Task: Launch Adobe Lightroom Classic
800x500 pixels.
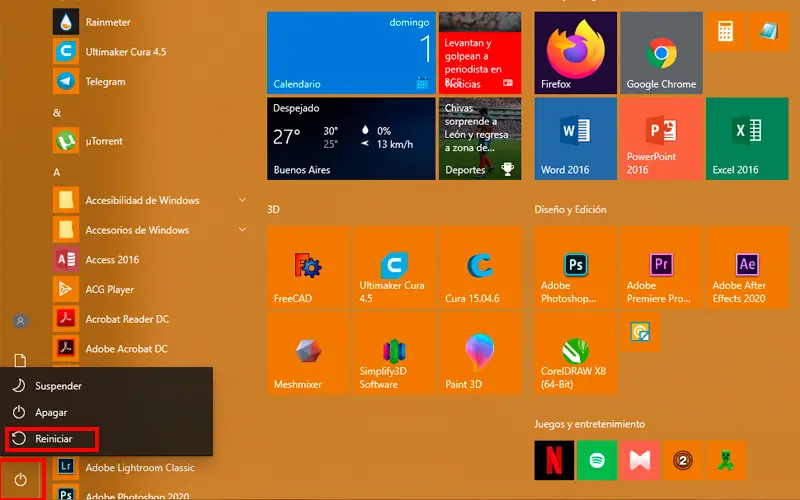Action: [151, 467]
